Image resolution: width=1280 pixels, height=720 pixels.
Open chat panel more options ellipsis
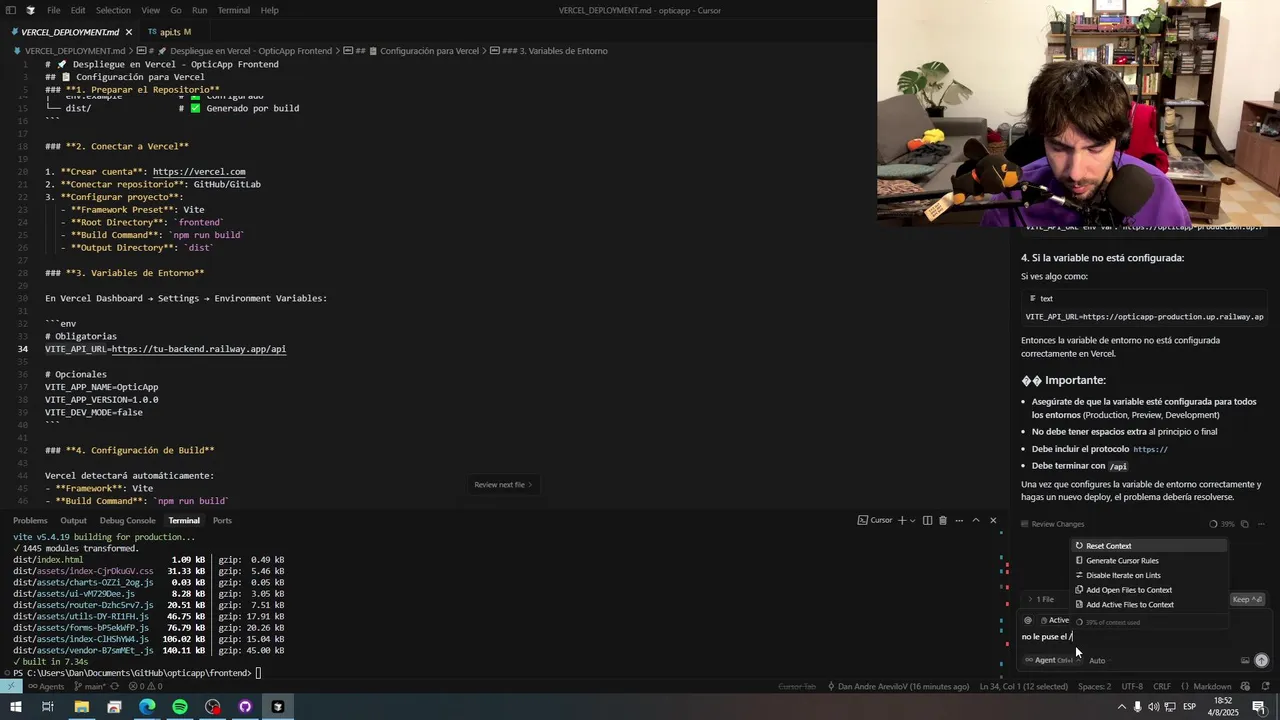1262,524
